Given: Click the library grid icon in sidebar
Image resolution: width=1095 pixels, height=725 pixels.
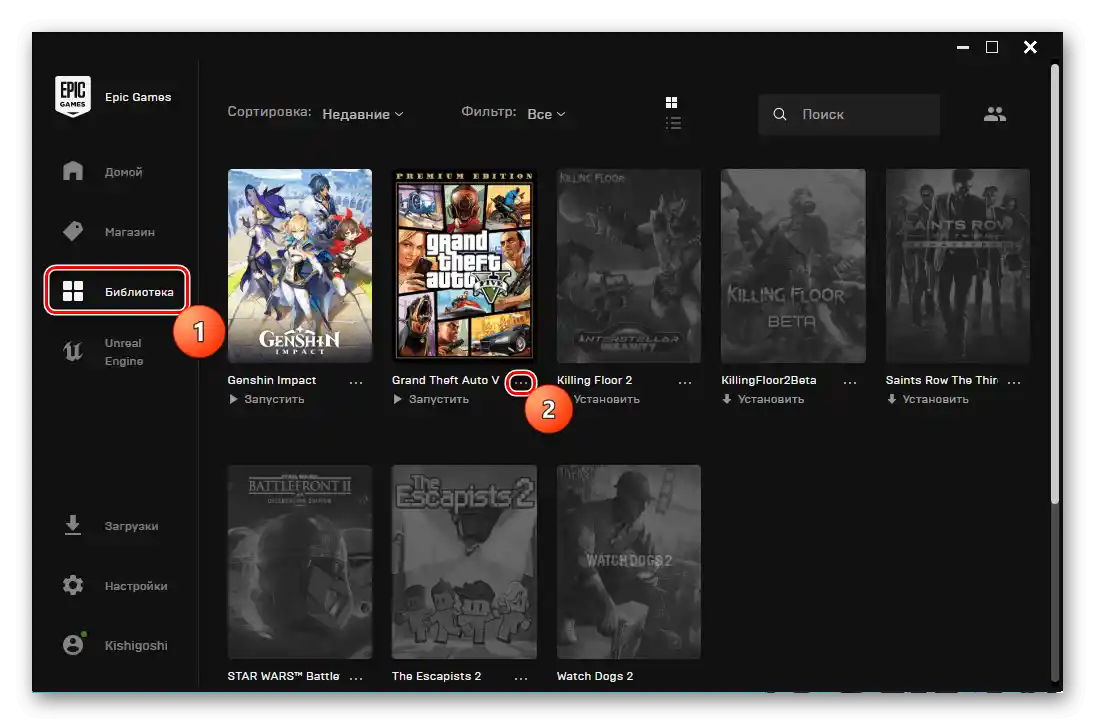Looking at the screenshot, I should (x=73, y=291).
